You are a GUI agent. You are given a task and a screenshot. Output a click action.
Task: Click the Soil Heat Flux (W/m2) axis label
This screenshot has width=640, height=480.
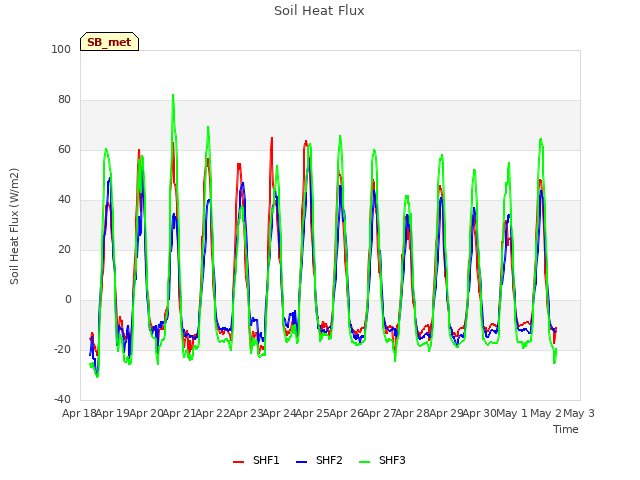pyautogui.click(x=14, y=226)
